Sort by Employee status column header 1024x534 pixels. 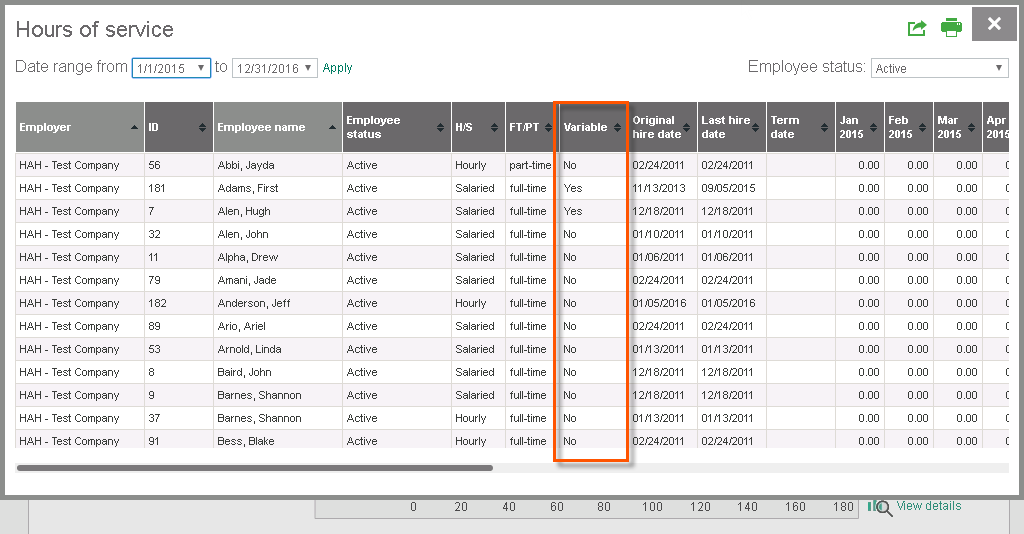pos(396,127)
